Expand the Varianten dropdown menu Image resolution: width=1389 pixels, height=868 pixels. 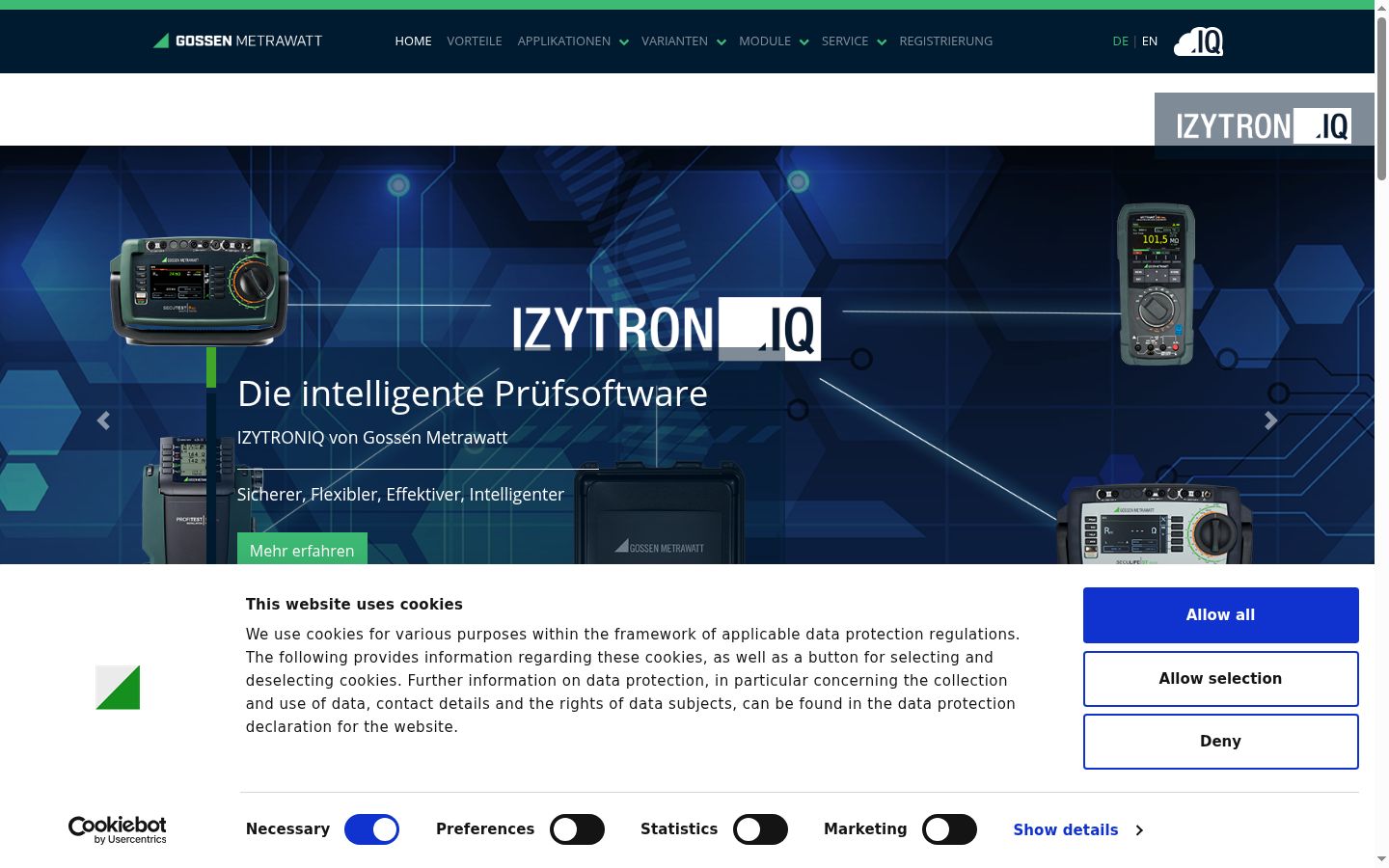pos(684,41)
